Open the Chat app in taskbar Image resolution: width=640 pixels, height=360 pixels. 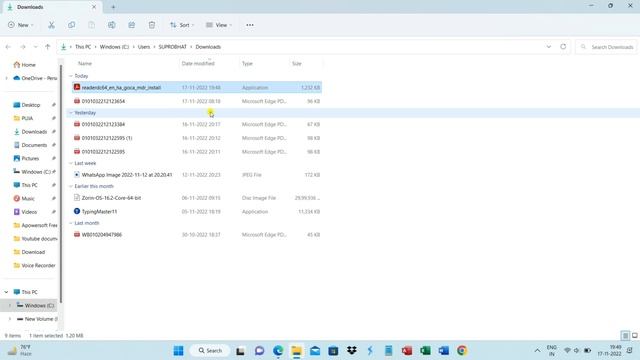pyautogui.click(x=259, y=351)
